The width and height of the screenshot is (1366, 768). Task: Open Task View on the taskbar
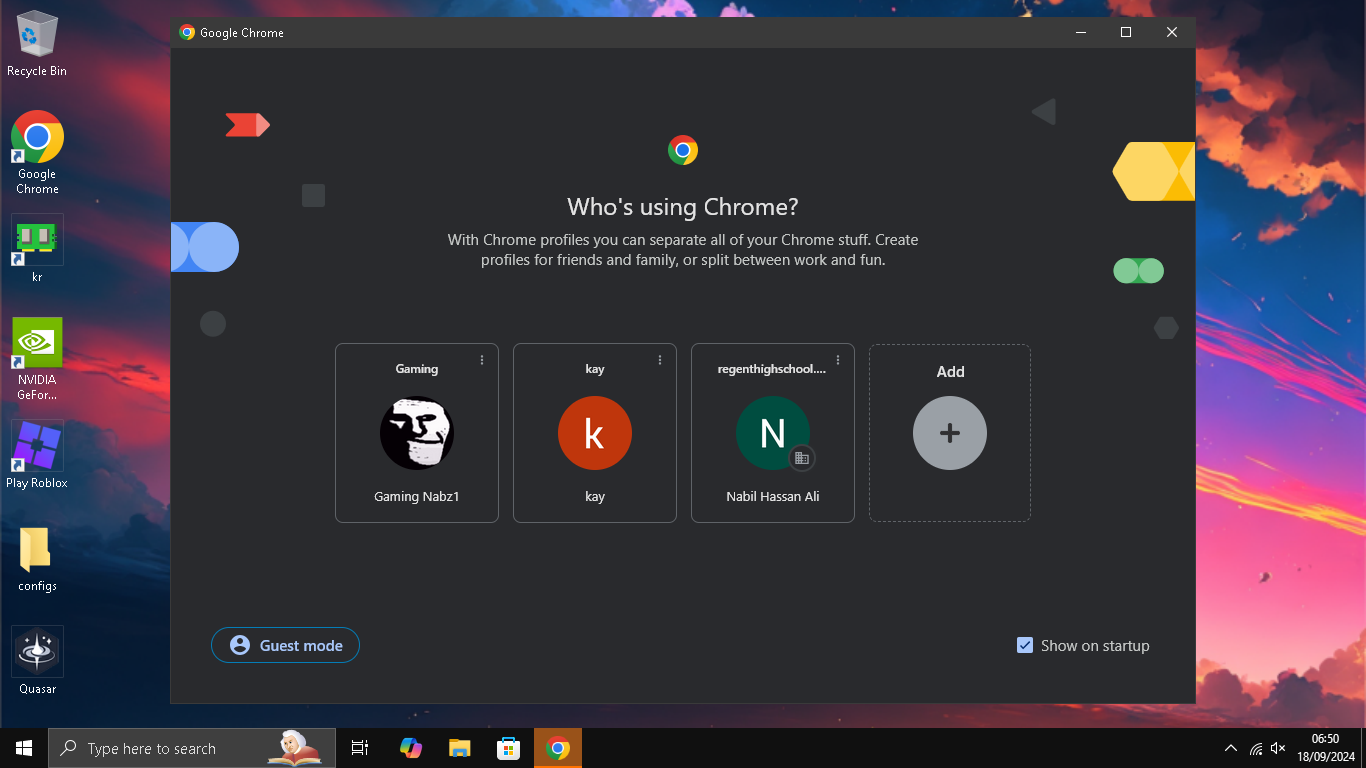360,748
